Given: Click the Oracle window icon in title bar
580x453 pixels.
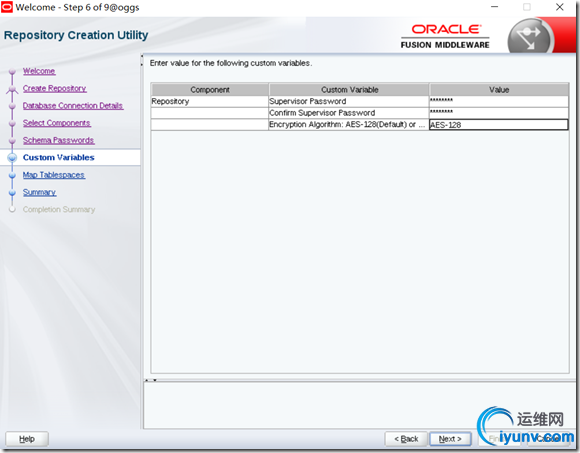Looking at the screenshot, I should click(7, 7).
